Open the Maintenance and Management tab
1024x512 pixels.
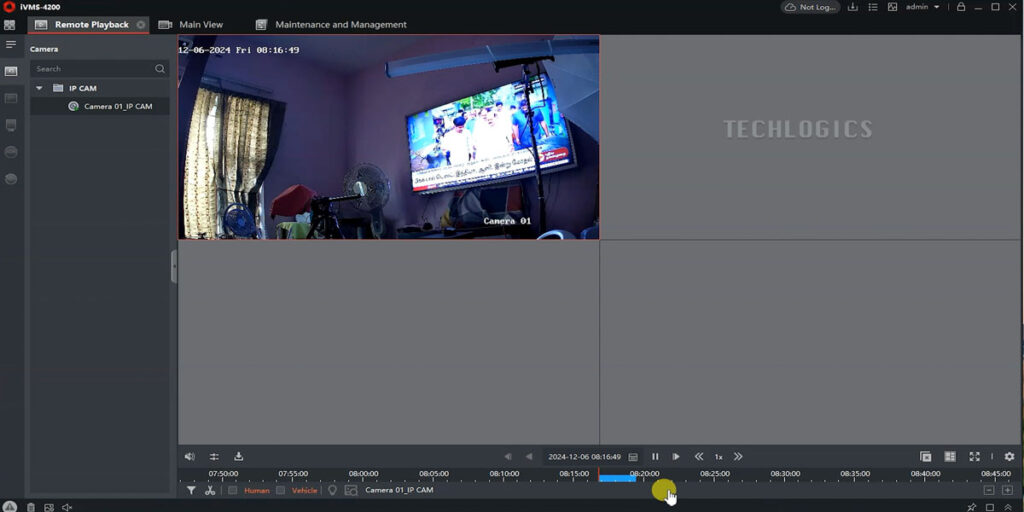coord(340,24)
